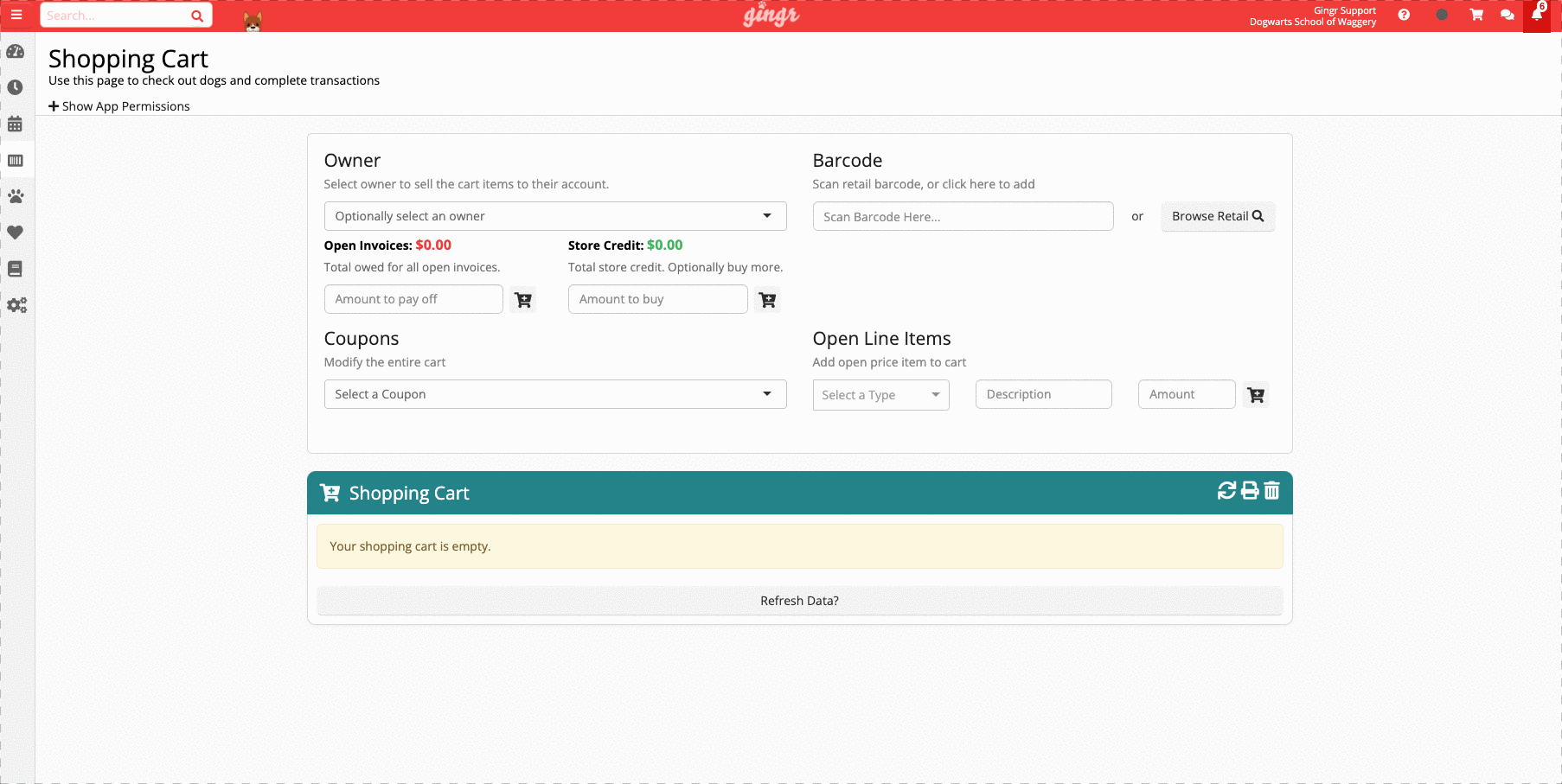
Task: Open the paw print sidebar icon
Action: coord(16,196)
